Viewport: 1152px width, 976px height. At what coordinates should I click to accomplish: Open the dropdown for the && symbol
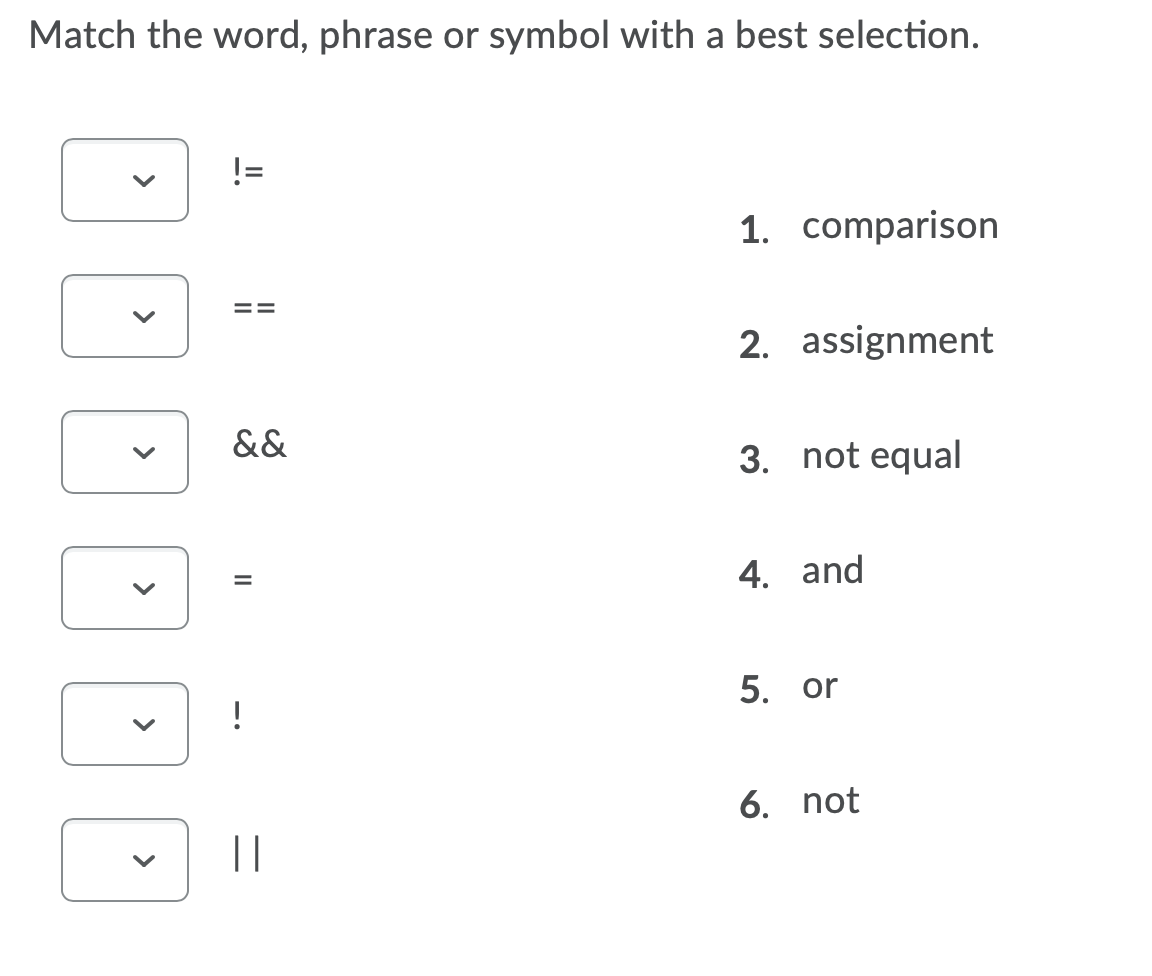pyautogui.click(x=125, y=452)
